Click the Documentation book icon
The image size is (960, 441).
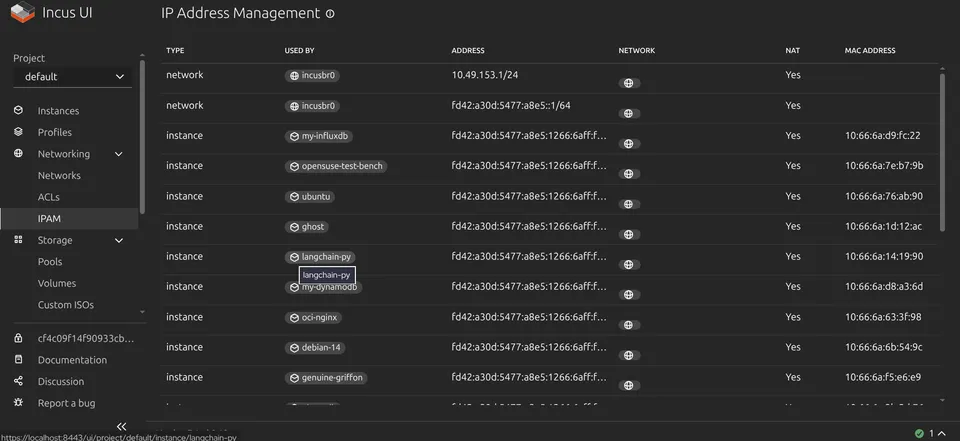18,360
